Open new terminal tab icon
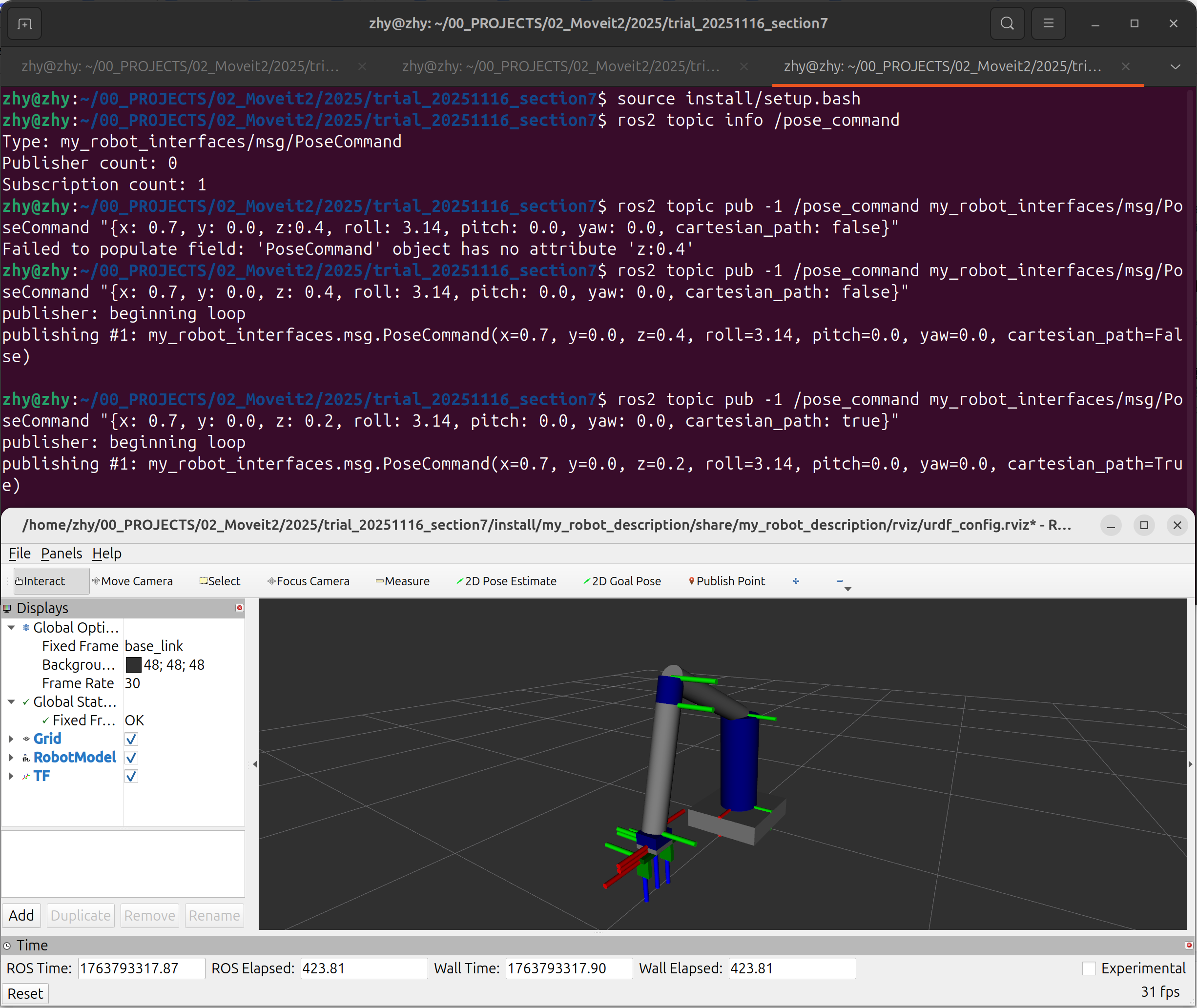 tap(24, 23)
